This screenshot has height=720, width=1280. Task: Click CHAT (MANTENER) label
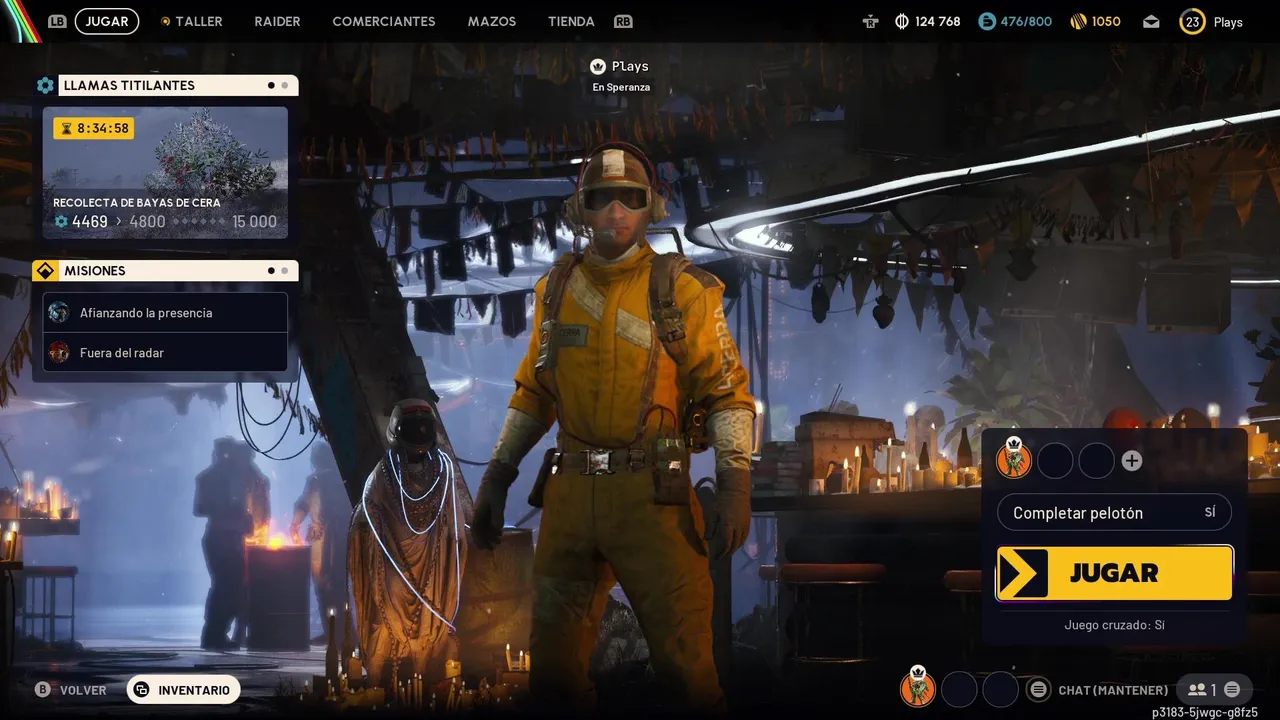tap(1113, 690)
